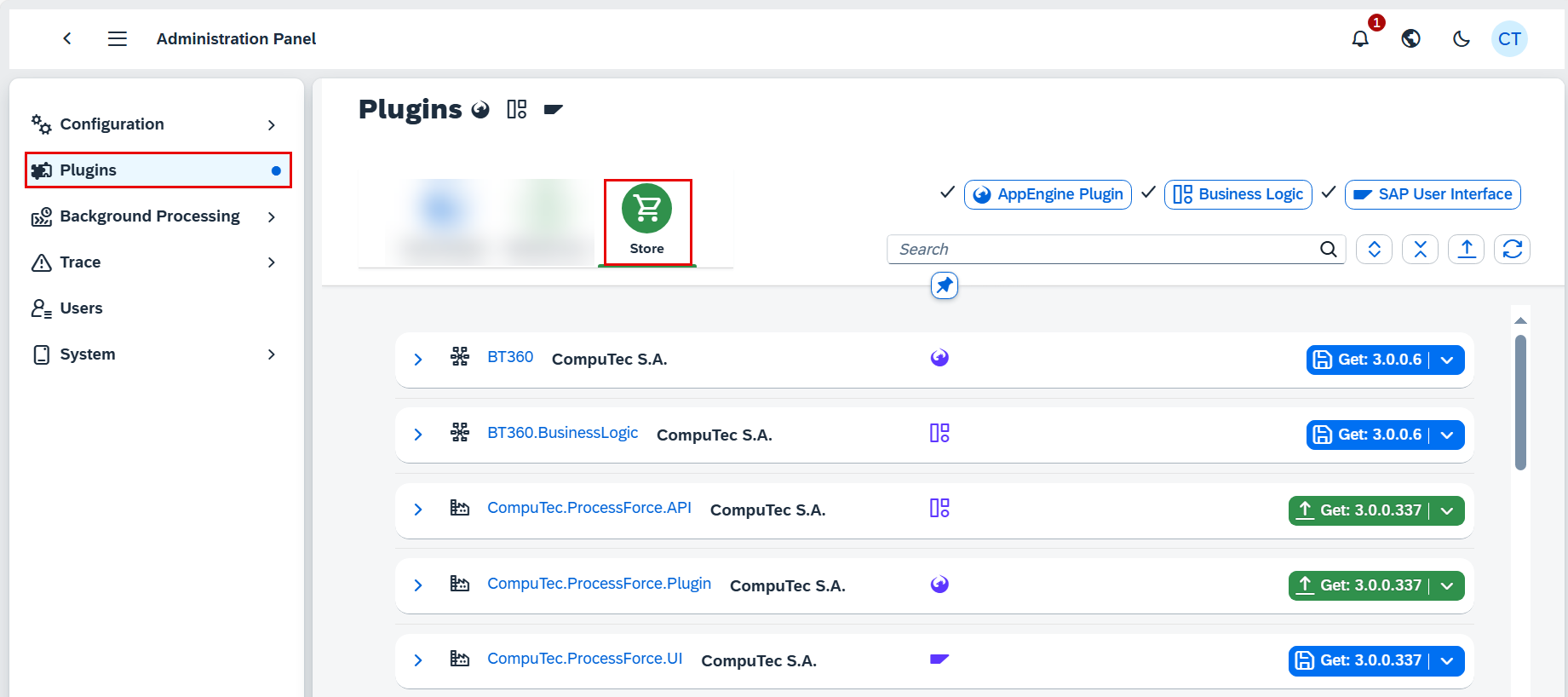1568x697 pixels.
Task: Open the CT user avatar menu
Action: tap(1509, 38)
